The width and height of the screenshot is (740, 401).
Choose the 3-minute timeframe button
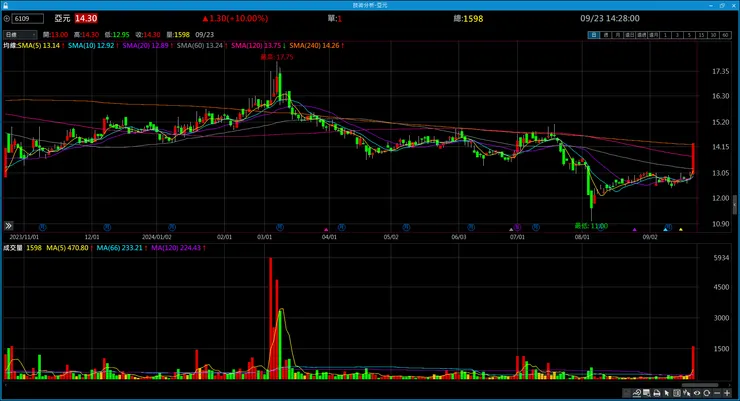677,35
